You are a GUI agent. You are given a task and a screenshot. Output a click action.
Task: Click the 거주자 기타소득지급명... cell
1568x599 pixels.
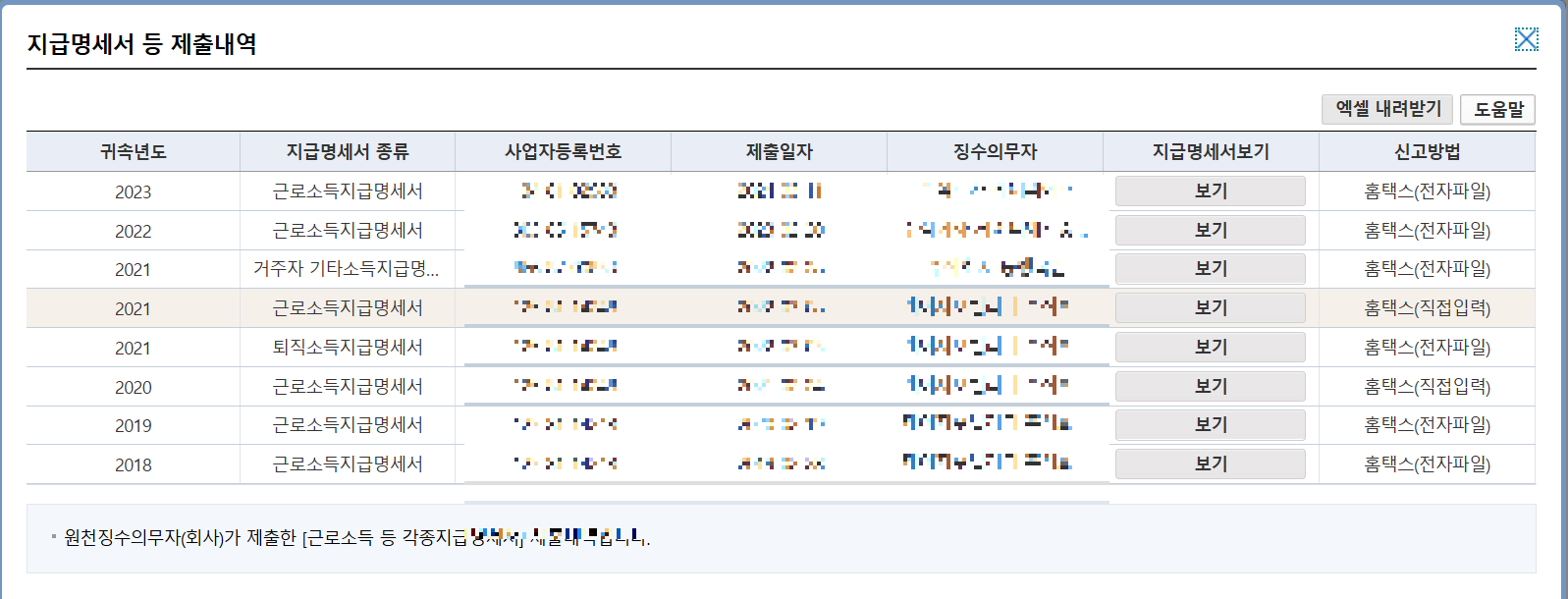[x=347, y=269]
